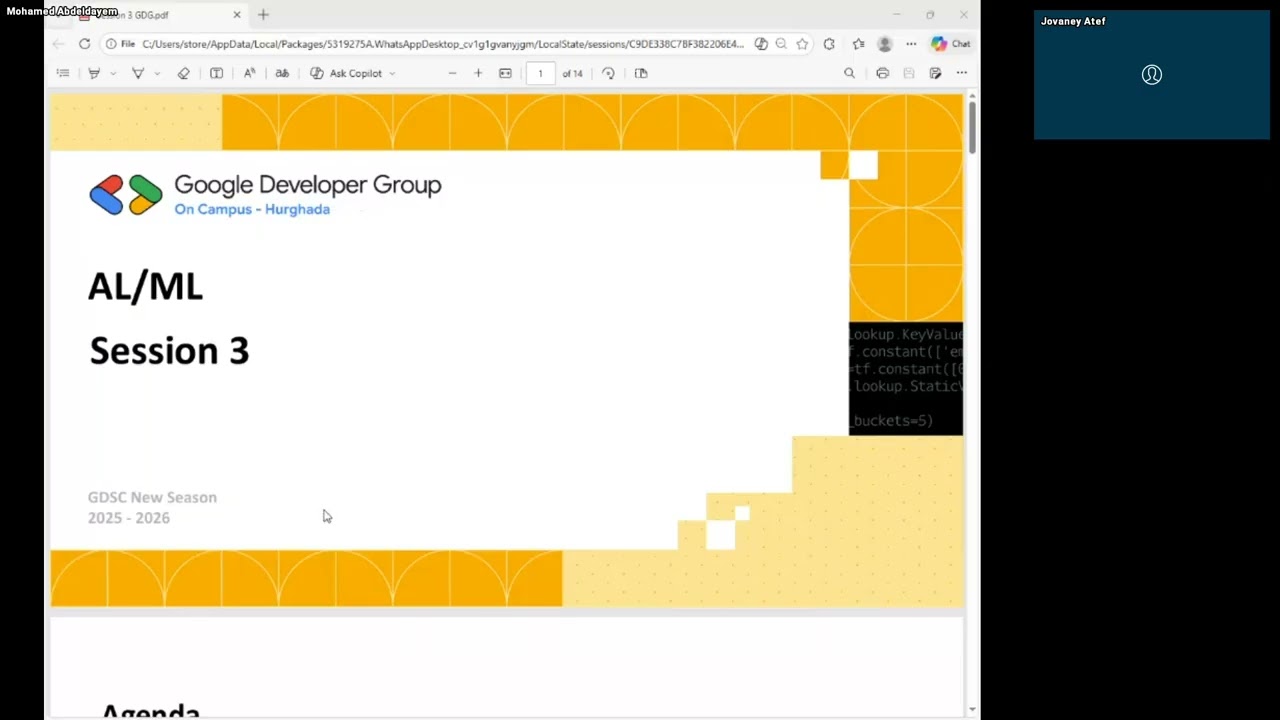Click the 'AL/ML' title text

coord(145,287)
